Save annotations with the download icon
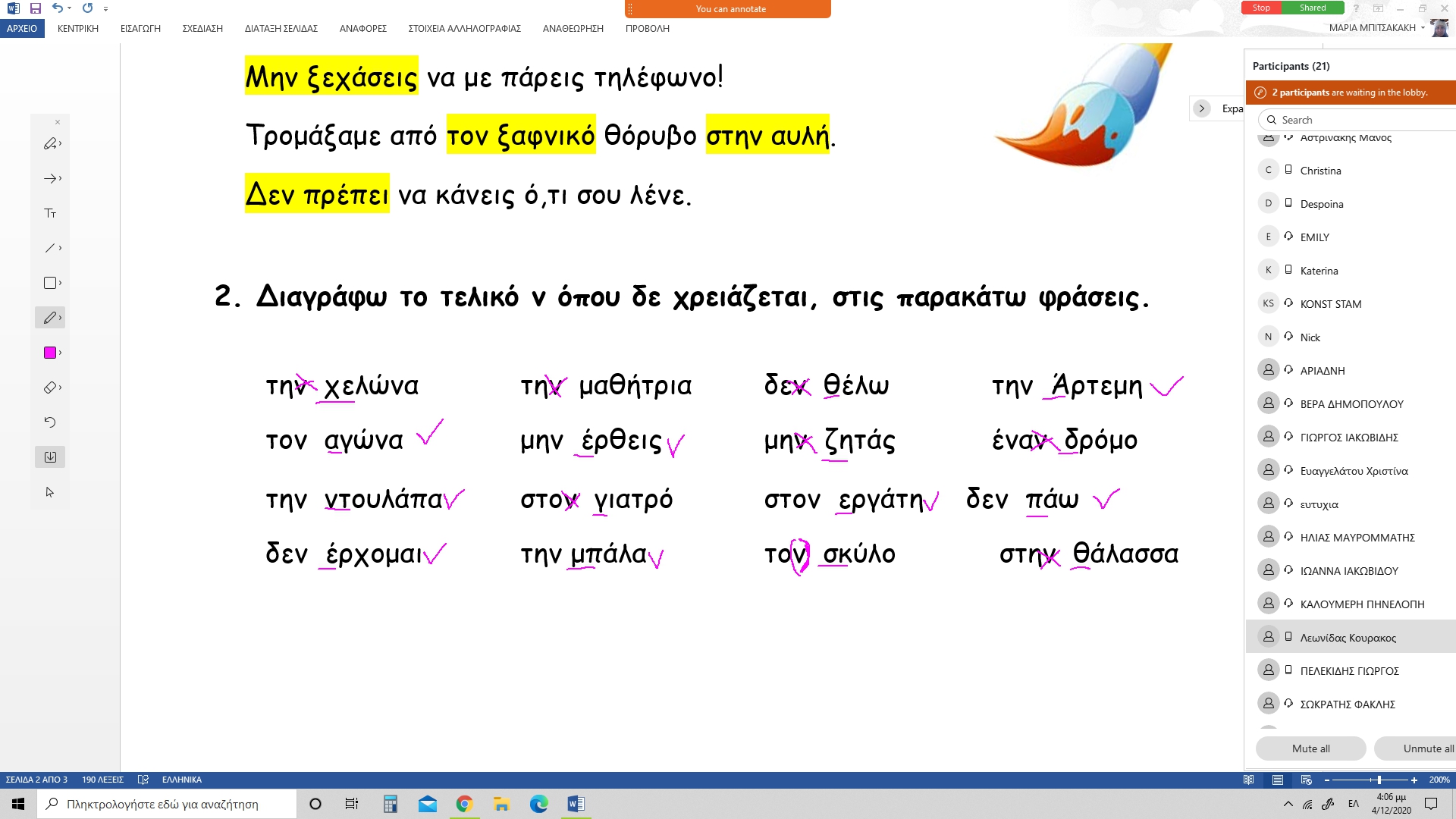The image size is (1456, 819). (x=50, y=457)
